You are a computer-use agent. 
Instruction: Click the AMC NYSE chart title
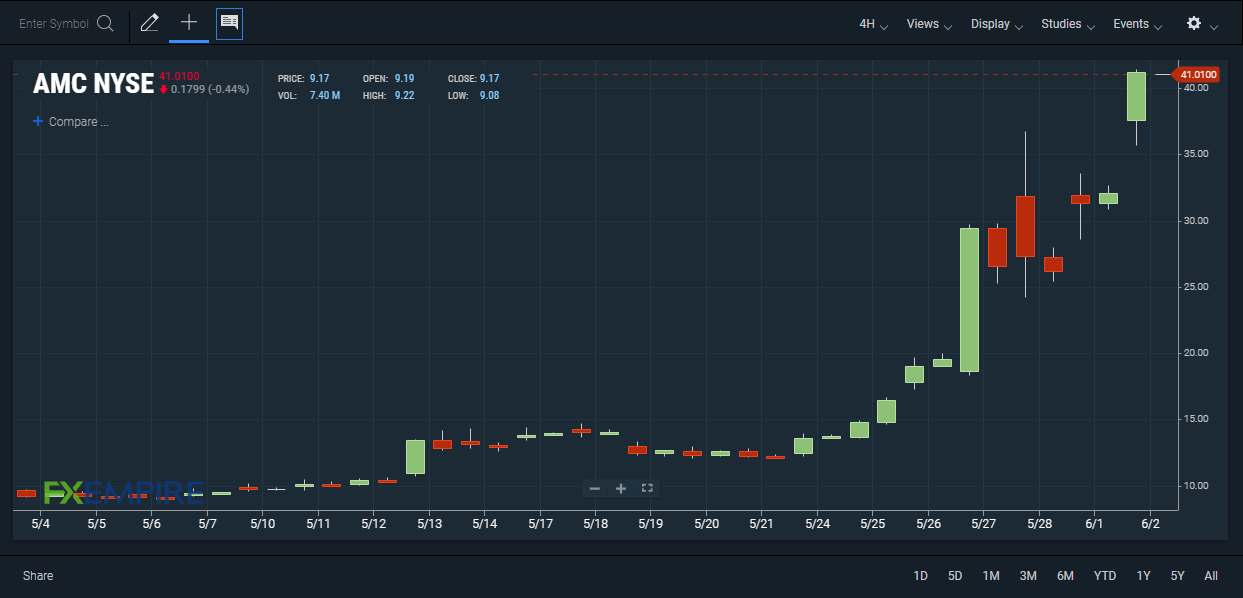pos(93,84)
